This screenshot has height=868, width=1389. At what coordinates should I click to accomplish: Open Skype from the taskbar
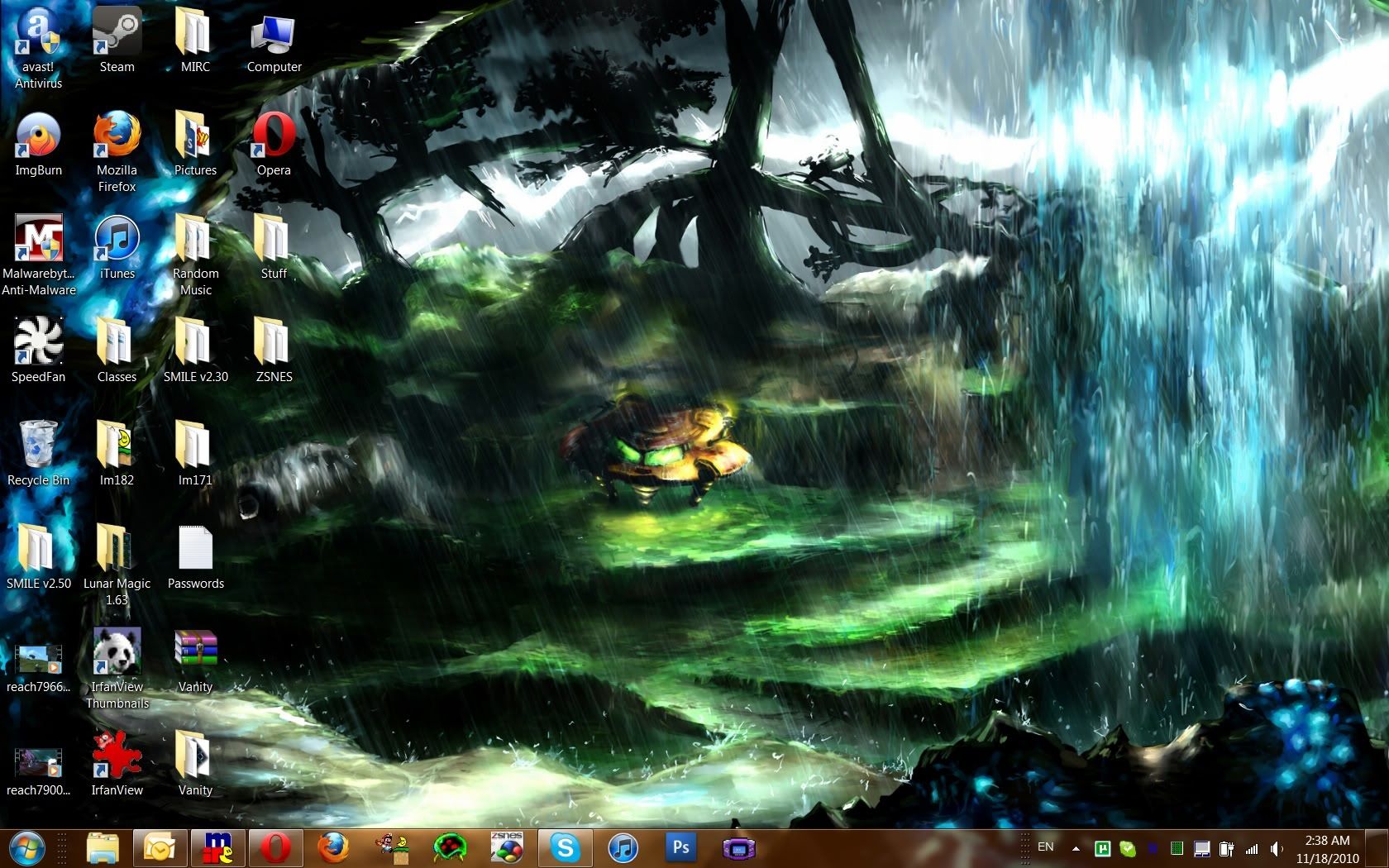[566, 848]
